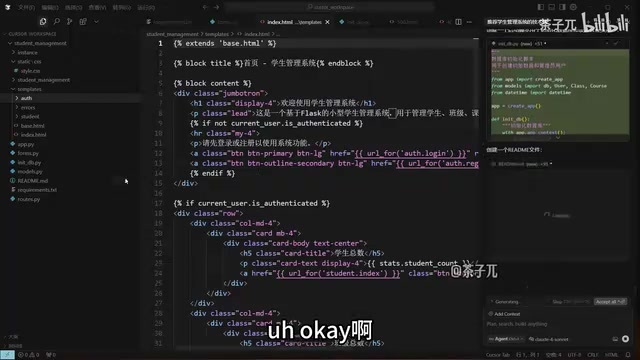
Task: Open the claude-4-sonnet model selector
Action: [x=548, y=339]
